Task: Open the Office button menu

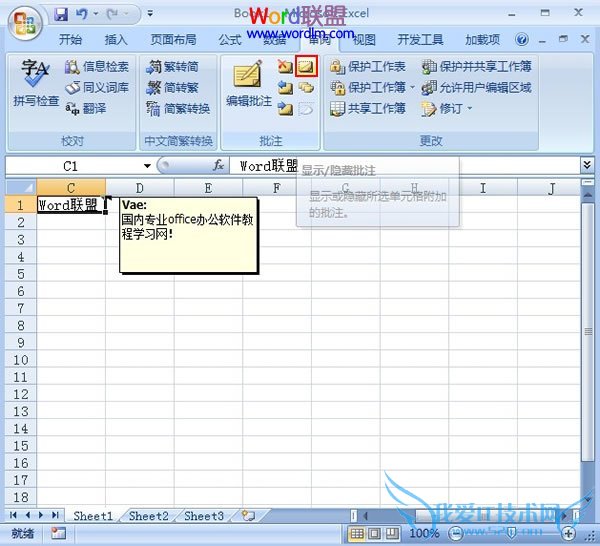Action: [x=25, y=24]
